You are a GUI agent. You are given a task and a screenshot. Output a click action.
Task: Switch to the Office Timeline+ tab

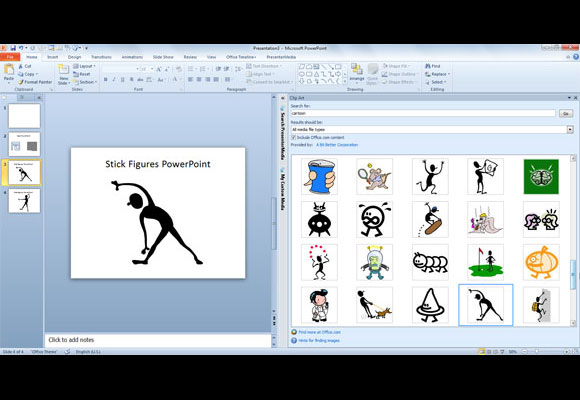click(x=241, y=57)
